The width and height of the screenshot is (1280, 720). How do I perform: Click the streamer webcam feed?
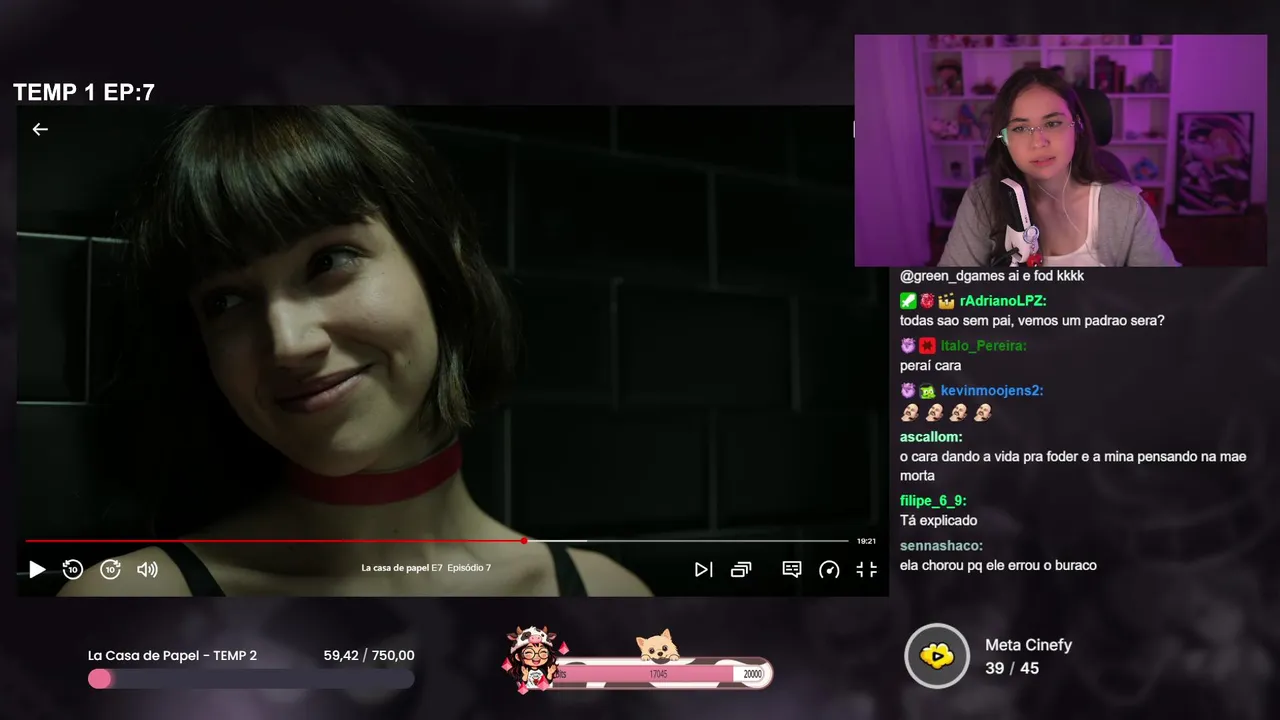(x=1060, y=151)
